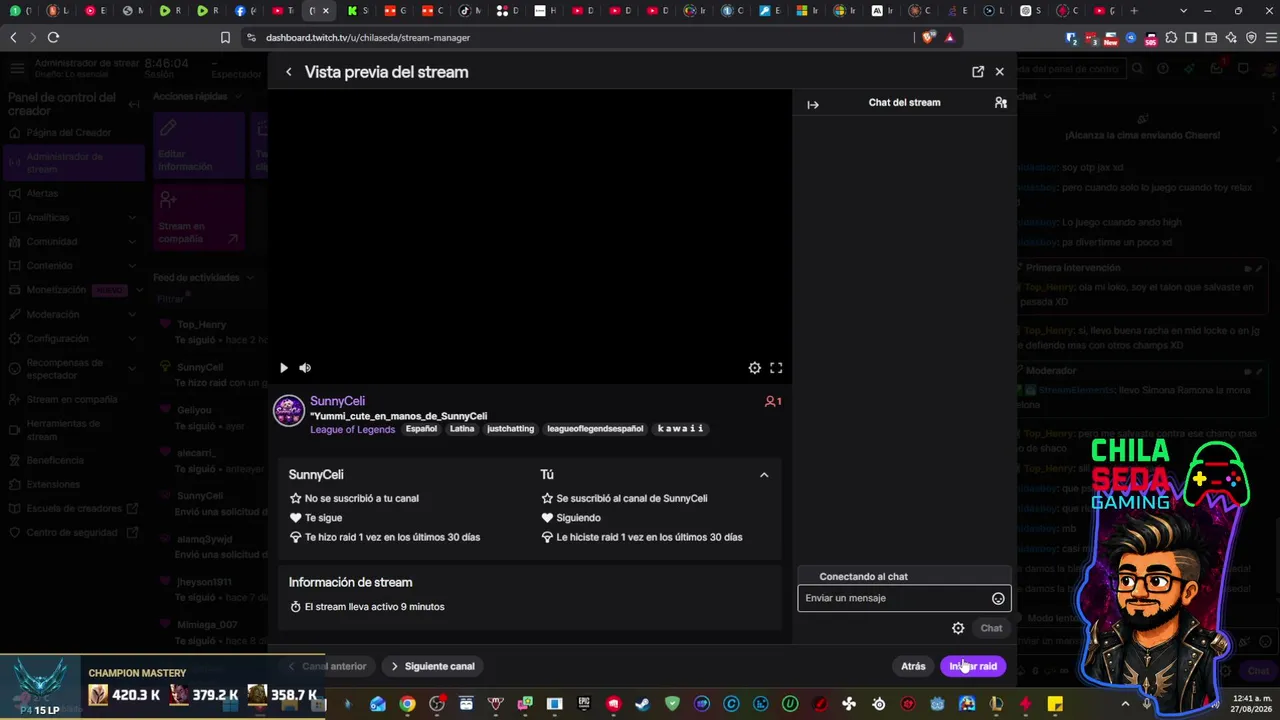Open video player settings gear
The width and height of the screenshot is (1280, 720).
[755, 368]
